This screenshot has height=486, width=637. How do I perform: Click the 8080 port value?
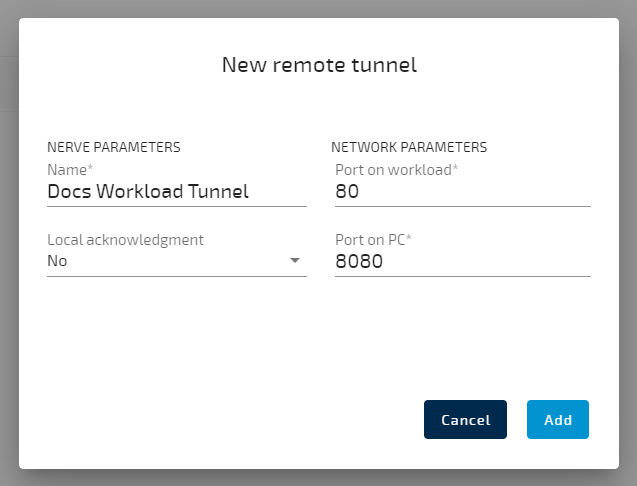coord(359,261)
